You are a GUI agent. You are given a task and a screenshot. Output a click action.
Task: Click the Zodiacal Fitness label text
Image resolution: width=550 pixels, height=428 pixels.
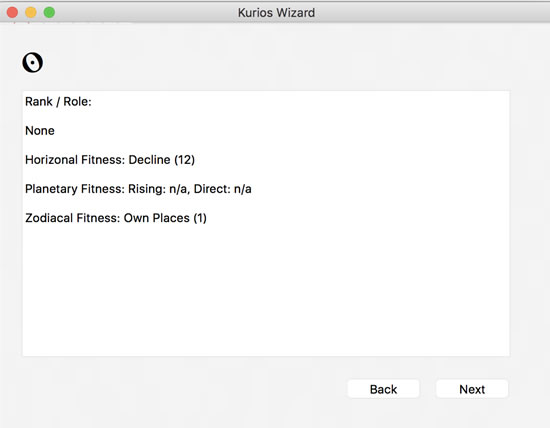tap(73, 218)
